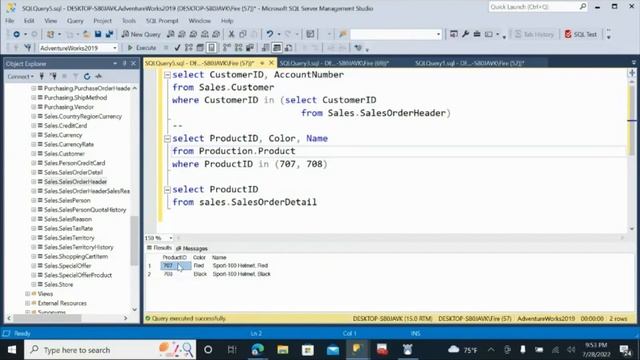The width and height of the screenshot is (640, 360).
Task: Click the New Query button
Action: click(141, 34)
